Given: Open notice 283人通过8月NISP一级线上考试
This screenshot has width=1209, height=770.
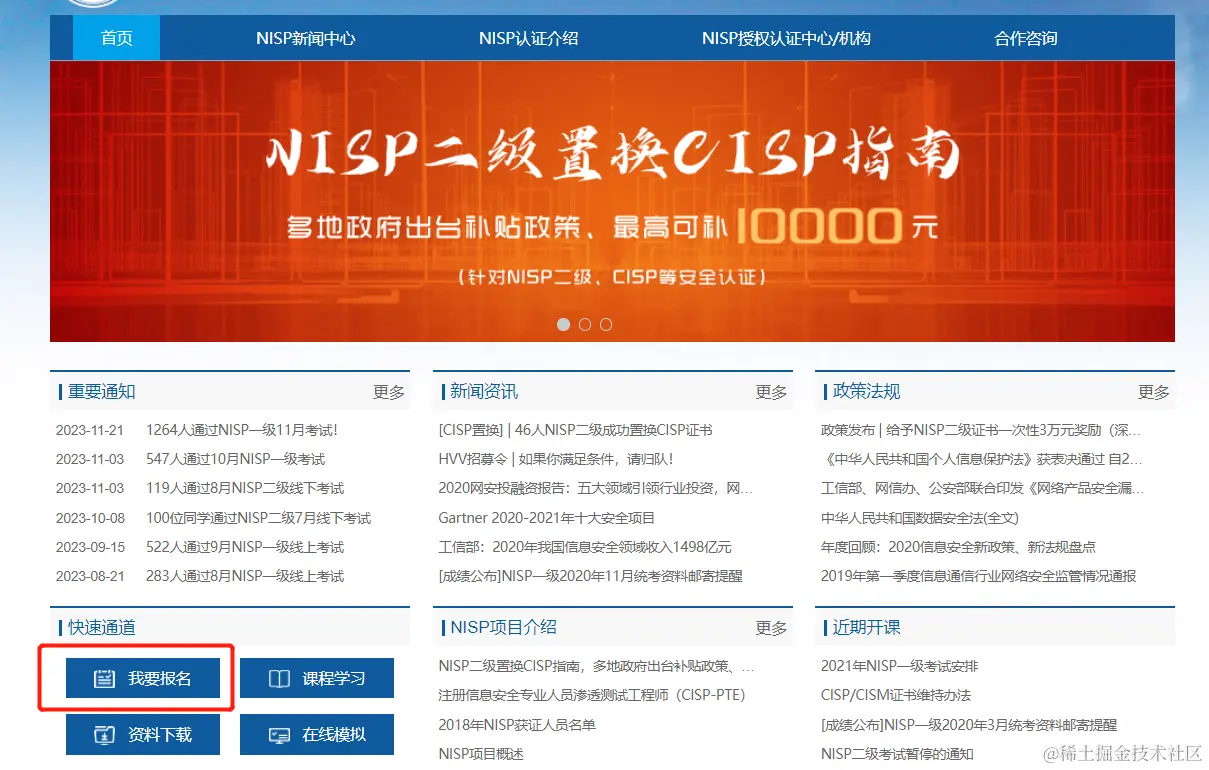Looking at the screenshot, I should (x=245, y=576).
